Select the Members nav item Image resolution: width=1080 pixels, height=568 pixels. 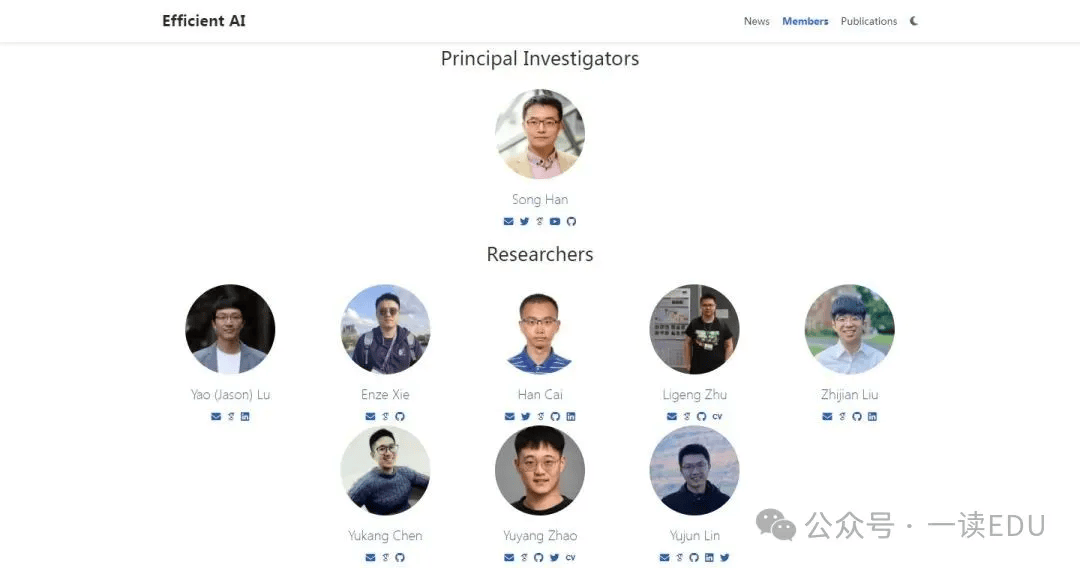805,21
